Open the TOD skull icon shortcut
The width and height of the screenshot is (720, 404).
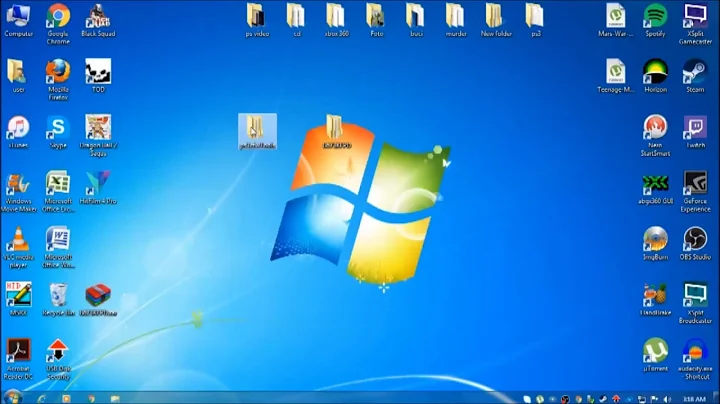click(98, 76)
